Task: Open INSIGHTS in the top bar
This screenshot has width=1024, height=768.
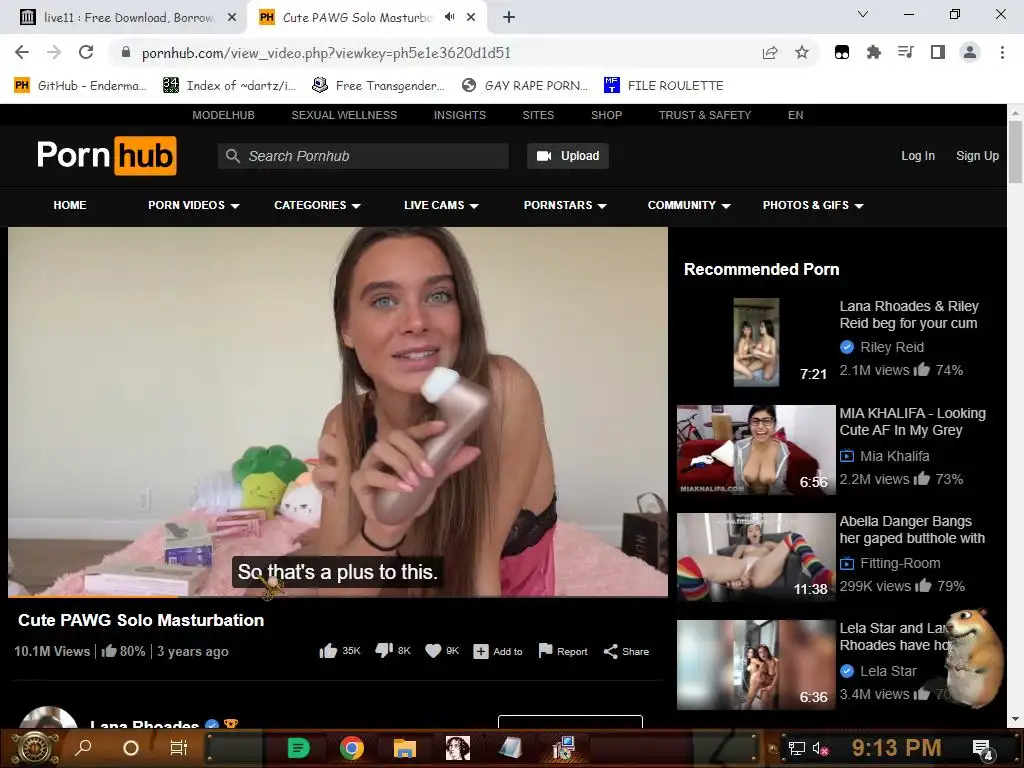Action: [460, 115]
